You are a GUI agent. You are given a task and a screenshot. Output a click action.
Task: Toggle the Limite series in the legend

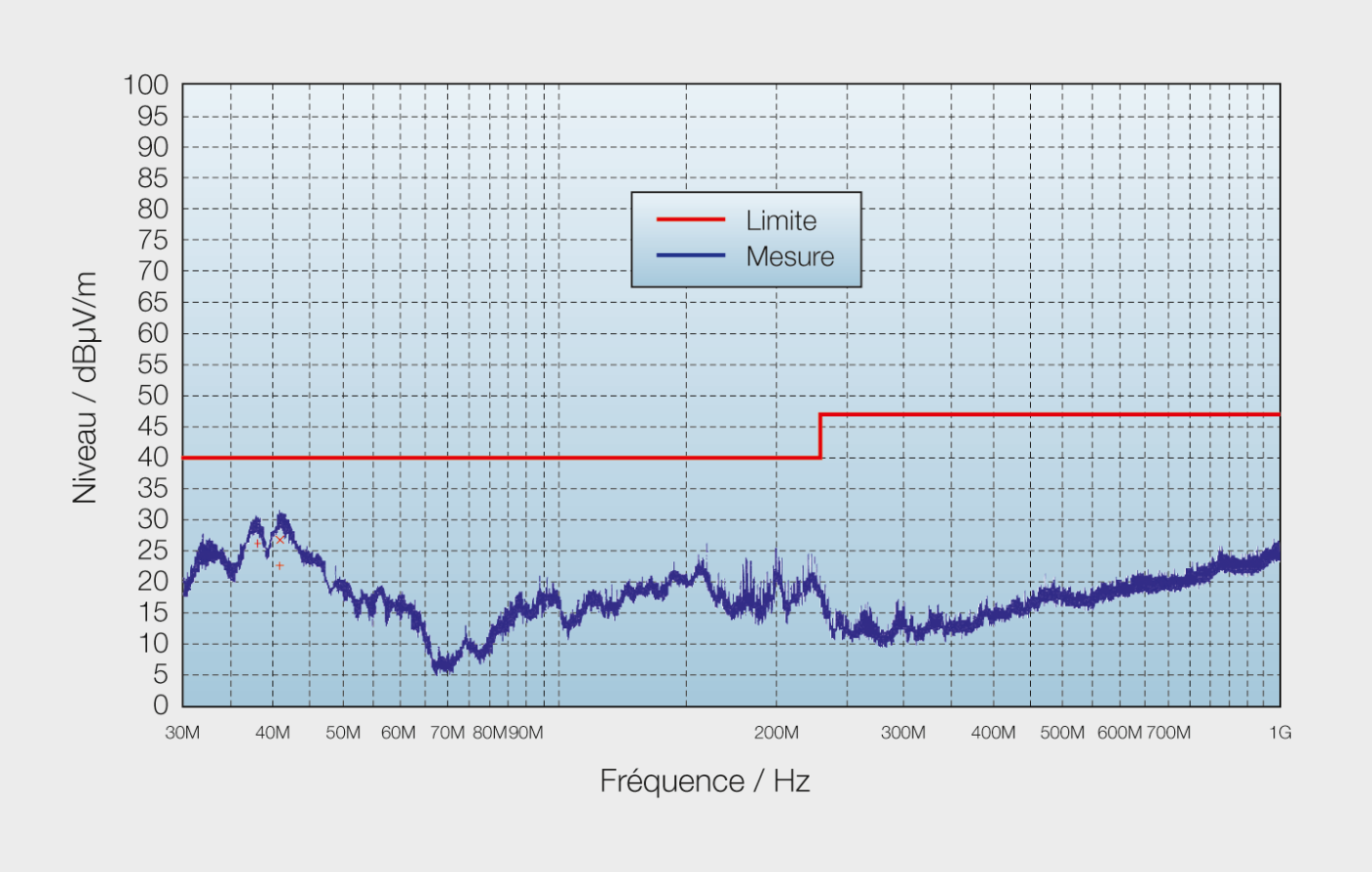click(x=781, y=220)
